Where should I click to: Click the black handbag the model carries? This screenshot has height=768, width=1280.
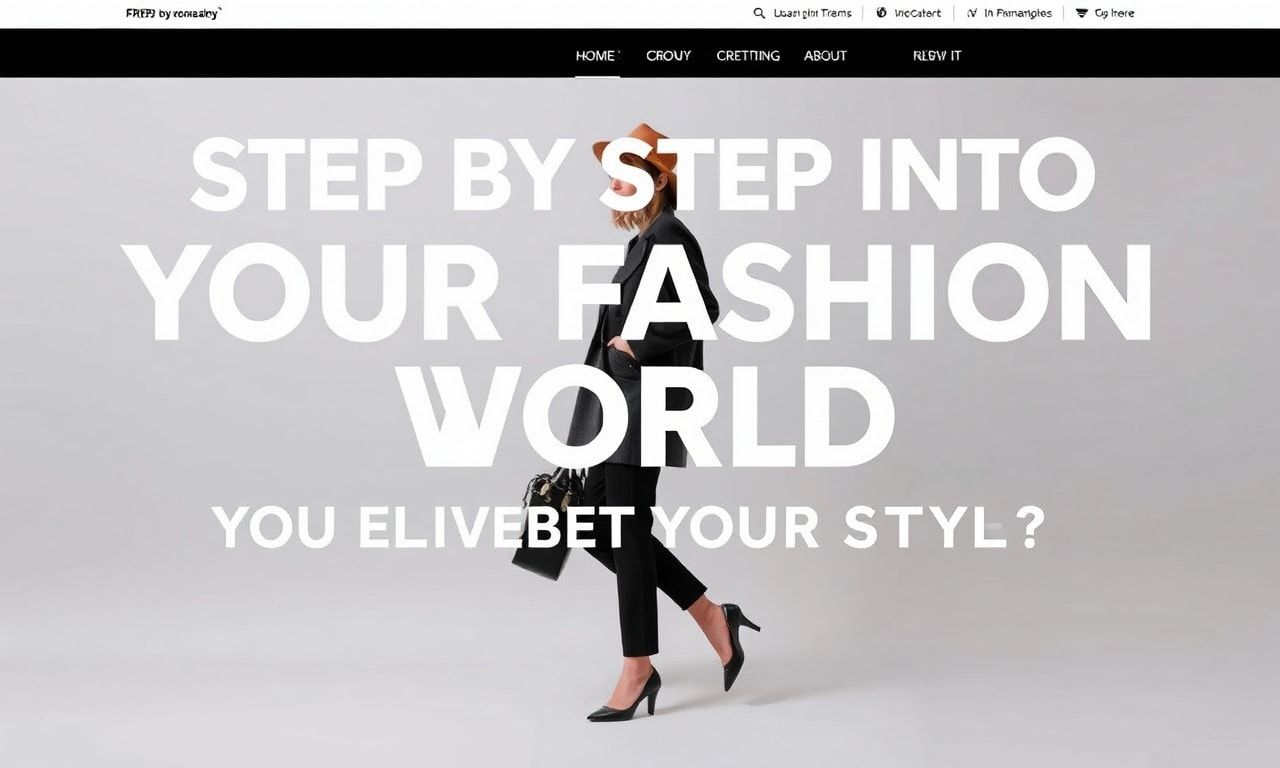pyautogui.click(x=547, y=522)
